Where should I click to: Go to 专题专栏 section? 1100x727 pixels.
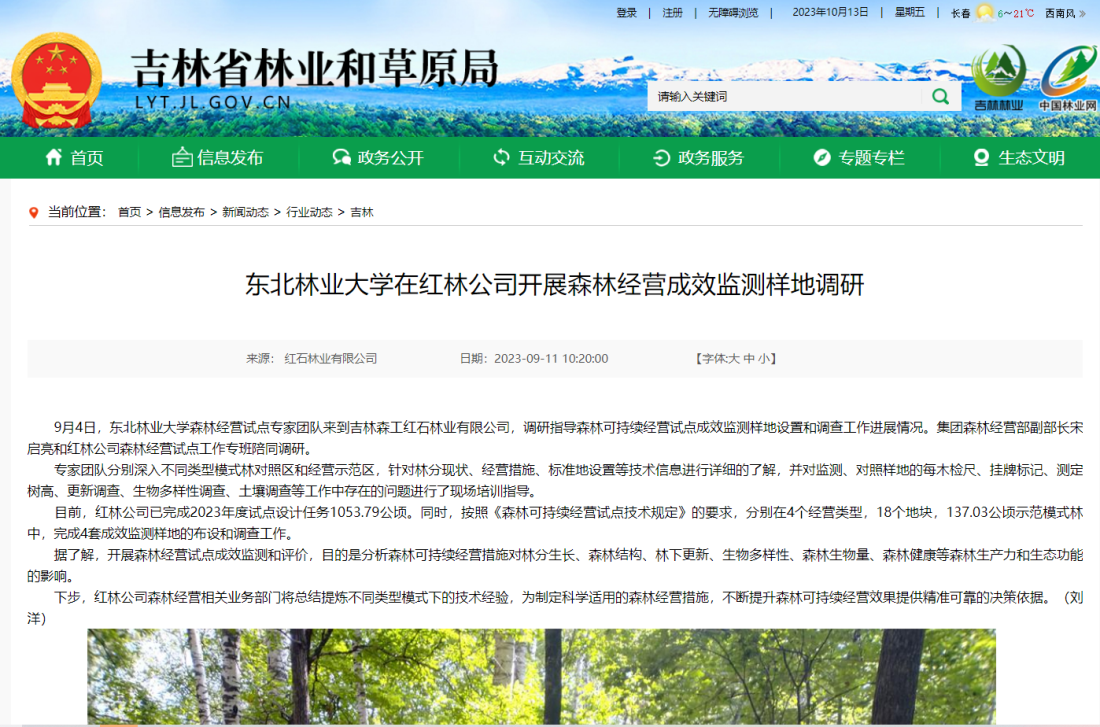859,157
